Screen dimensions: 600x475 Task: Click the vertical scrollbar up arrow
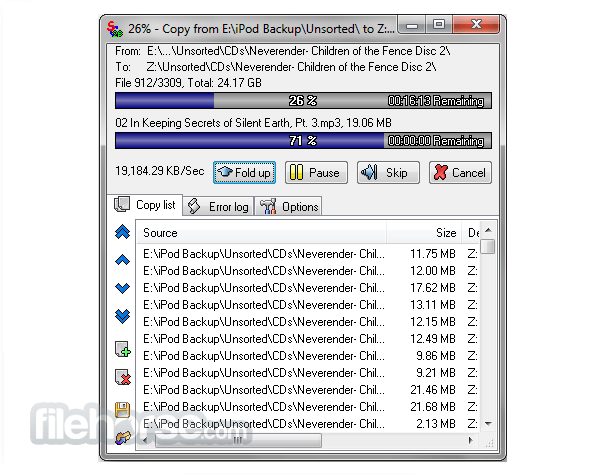[488, 230]
